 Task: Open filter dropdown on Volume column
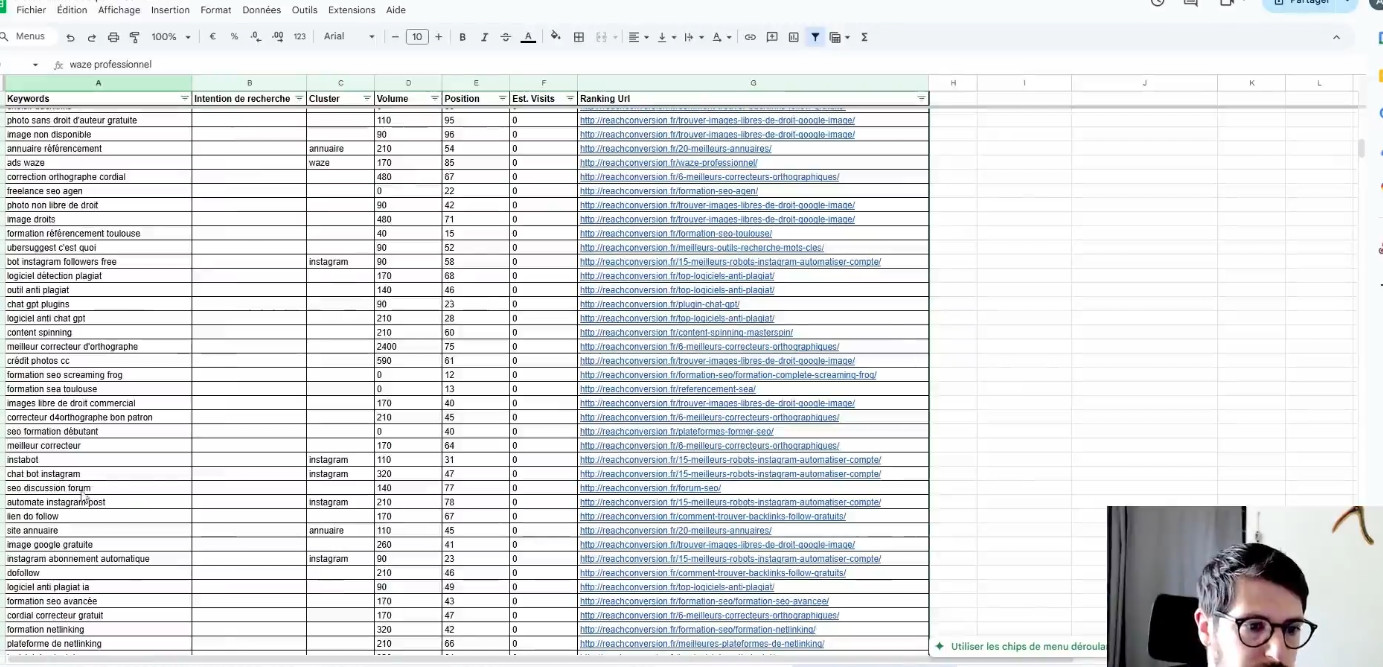(x=434, y=98)
